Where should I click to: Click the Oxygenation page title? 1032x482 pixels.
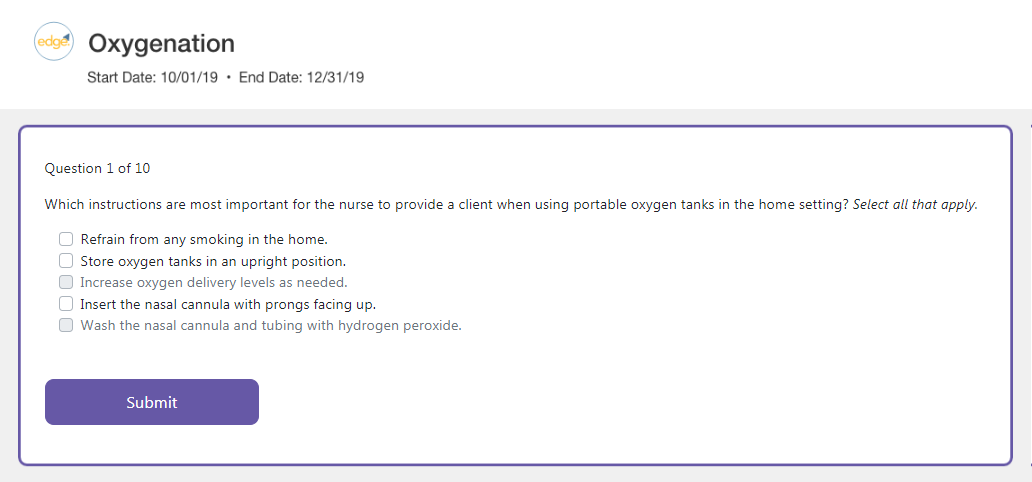[x=162, y=44]
